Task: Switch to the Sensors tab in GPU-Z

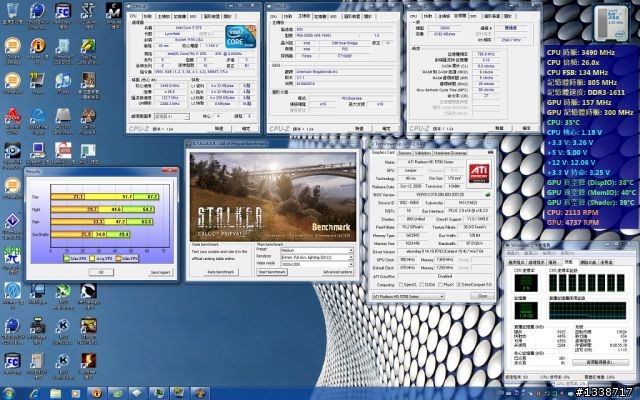Action: pyautogui.click(x=404, y=153)
